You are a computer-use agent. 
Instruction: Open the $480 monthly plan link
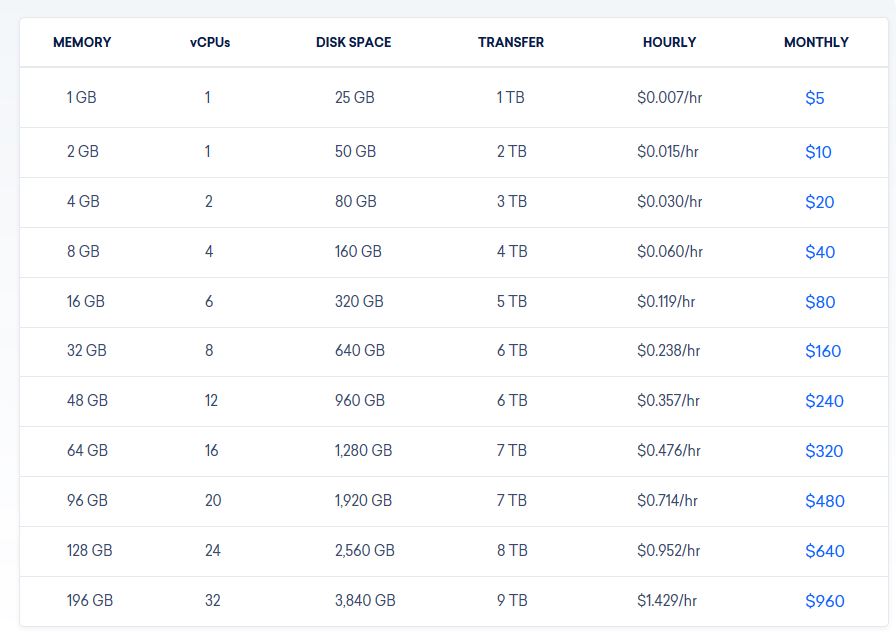[x=825, y=501]
